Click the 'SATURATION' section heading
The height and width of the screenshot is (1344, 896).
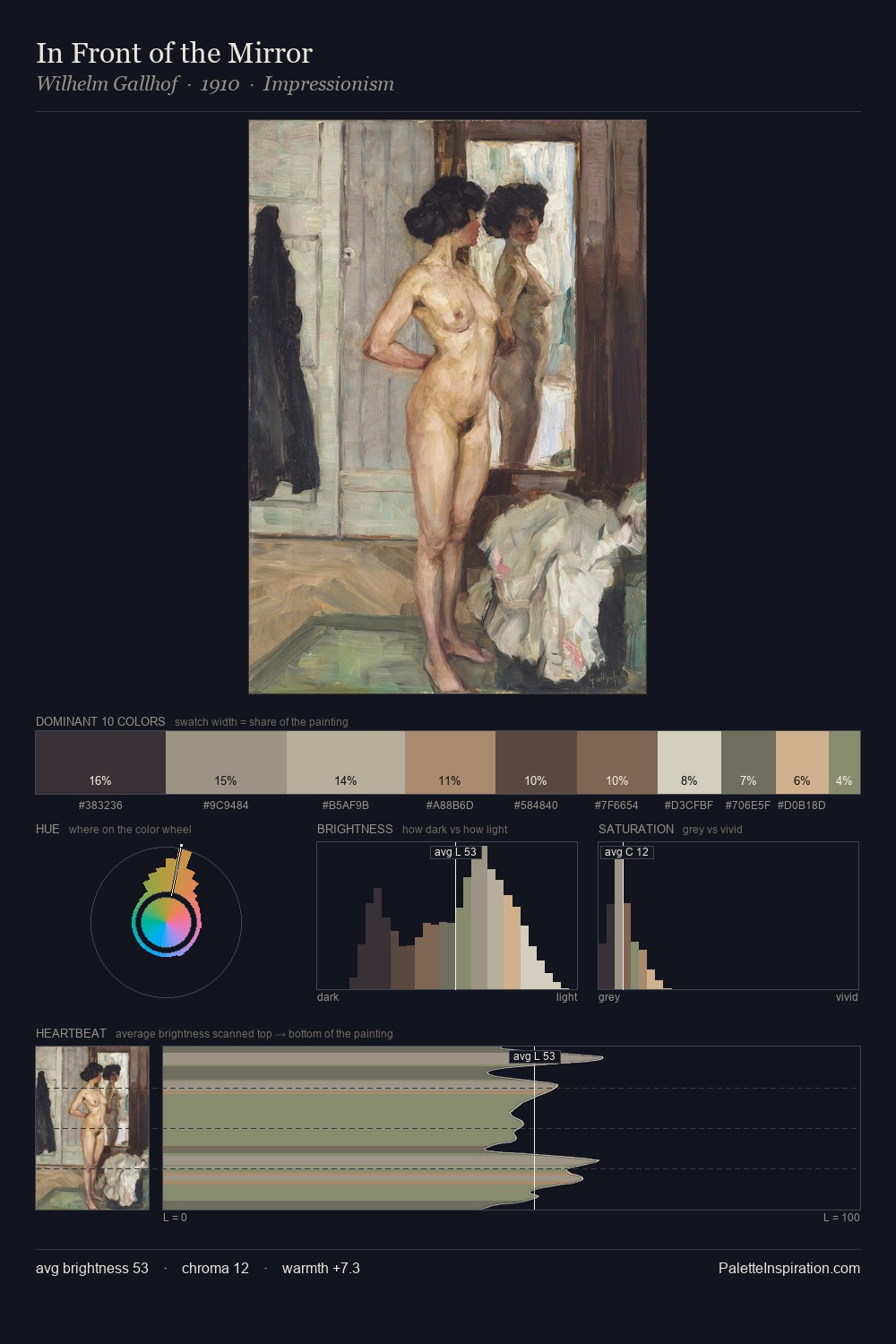636,829
